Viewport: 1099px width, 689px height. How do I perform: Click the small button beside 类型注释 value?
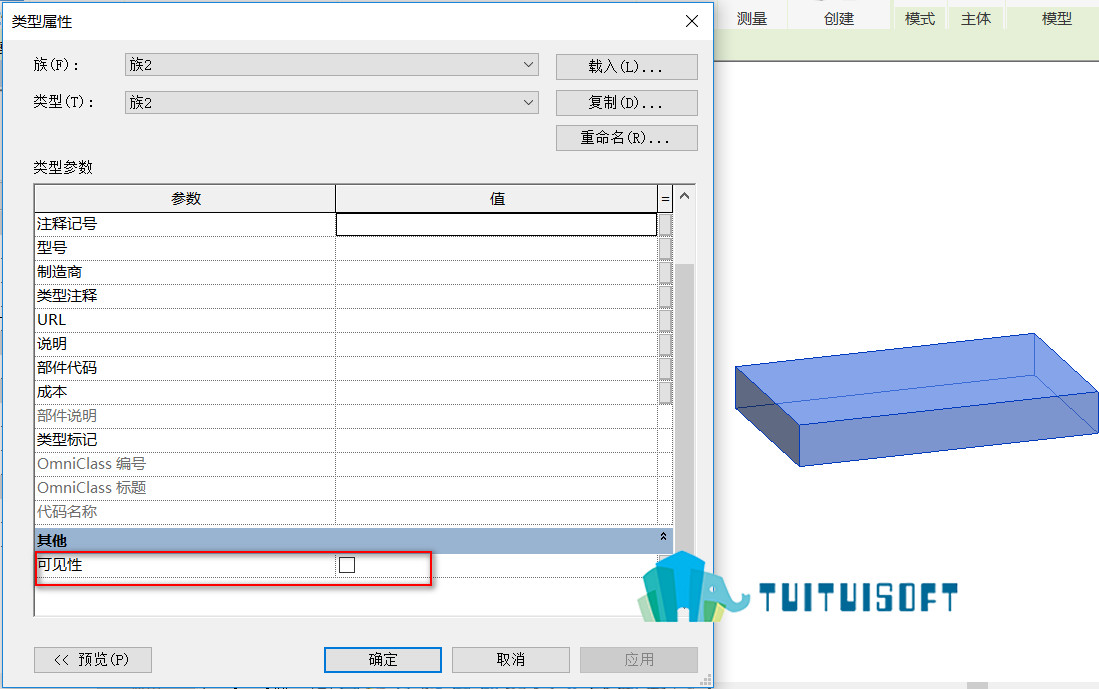665,296
